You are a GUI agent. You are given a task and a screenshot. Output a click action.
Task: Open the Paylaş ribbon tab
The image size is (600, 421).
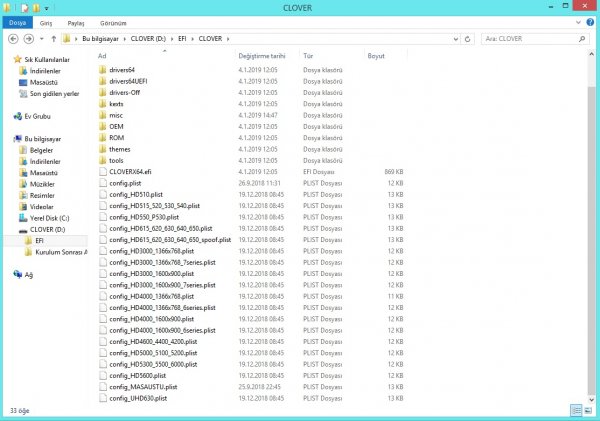click(x=76, y=20)
